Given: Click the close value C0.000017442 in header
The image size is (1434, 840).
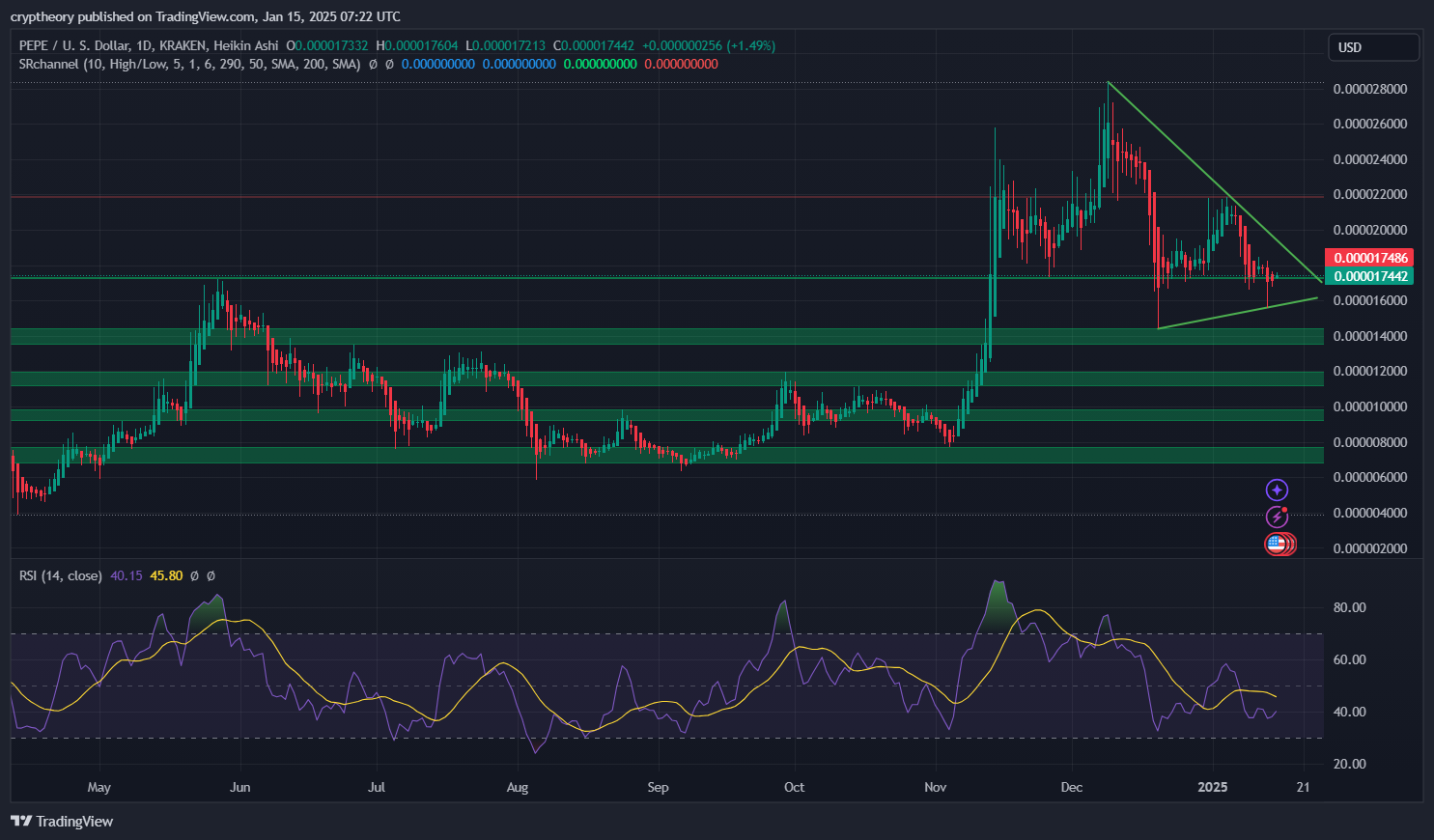Looking at the screenshot, I should pyautogui.click(x=594, y=45).
